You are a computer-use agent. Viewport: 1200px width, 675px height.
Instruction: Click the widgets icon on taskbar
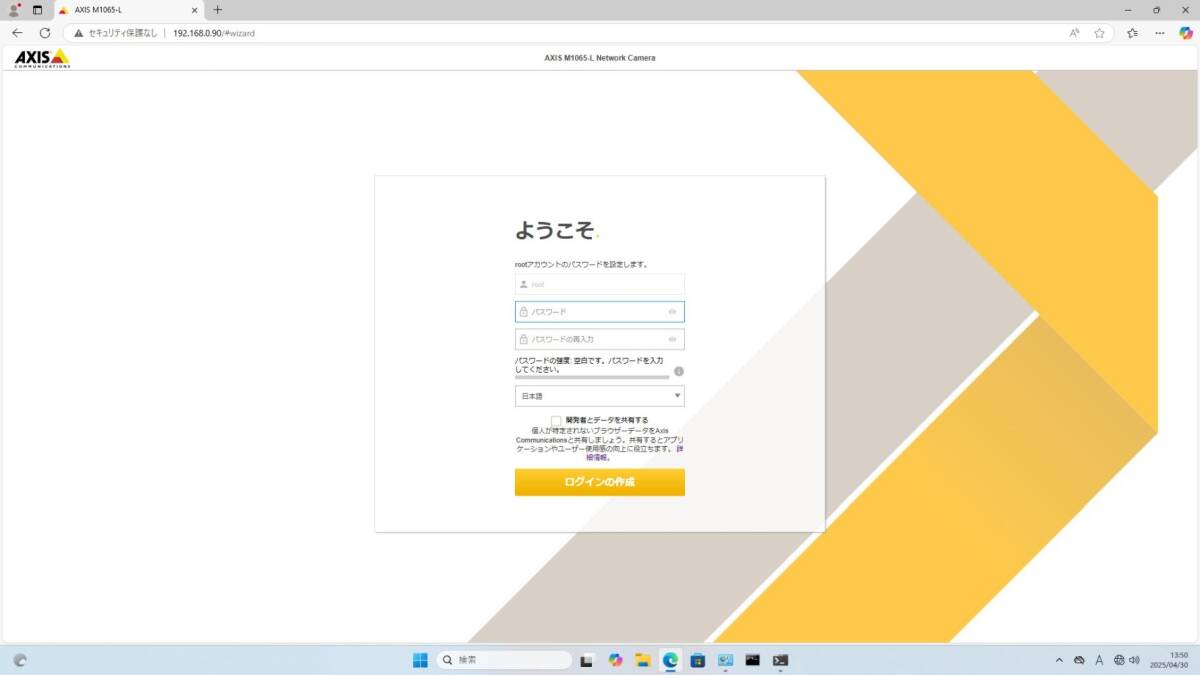point(20,660)
